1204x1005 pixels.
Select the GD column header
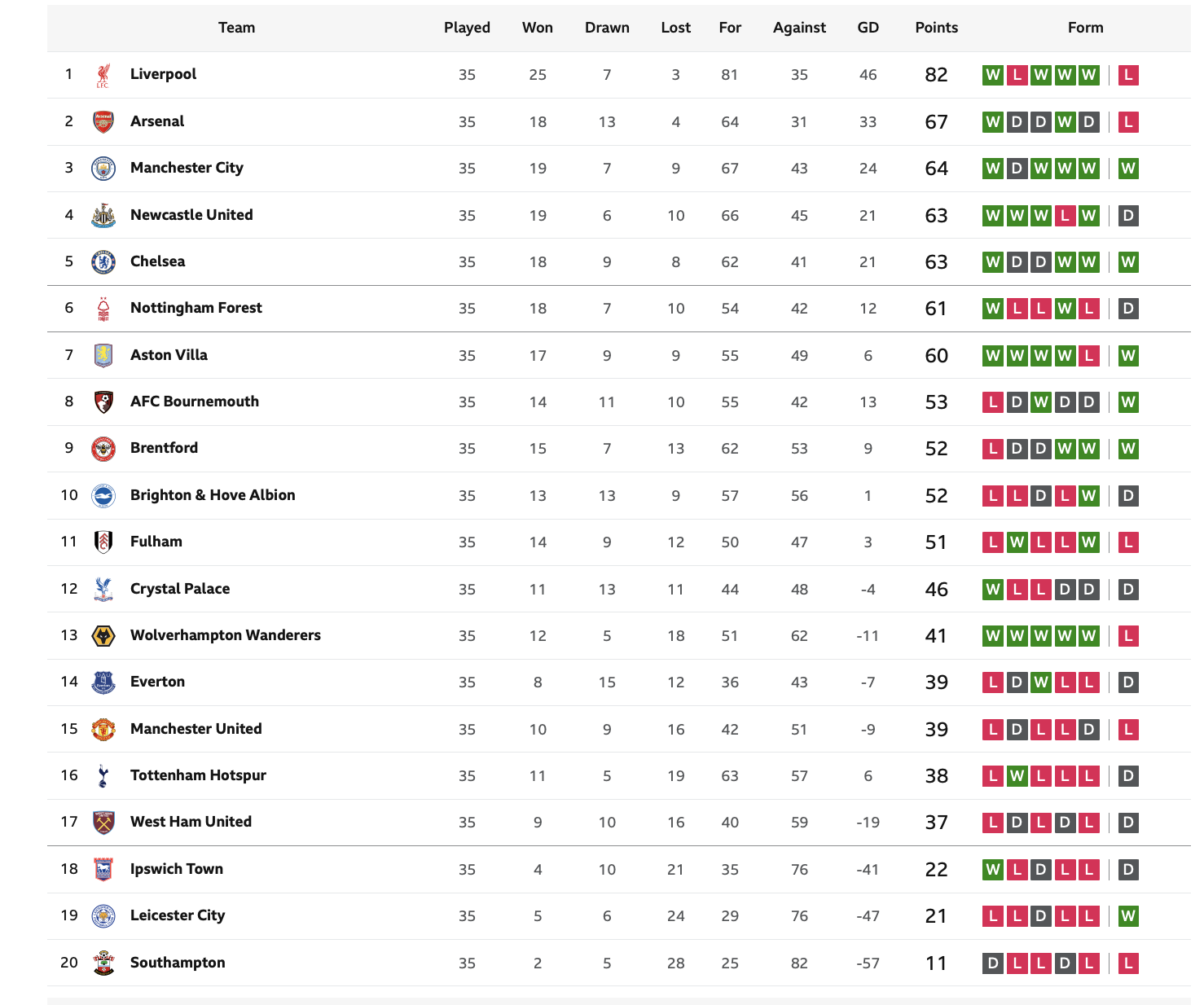pyautogui.click(x=868, y=28)
